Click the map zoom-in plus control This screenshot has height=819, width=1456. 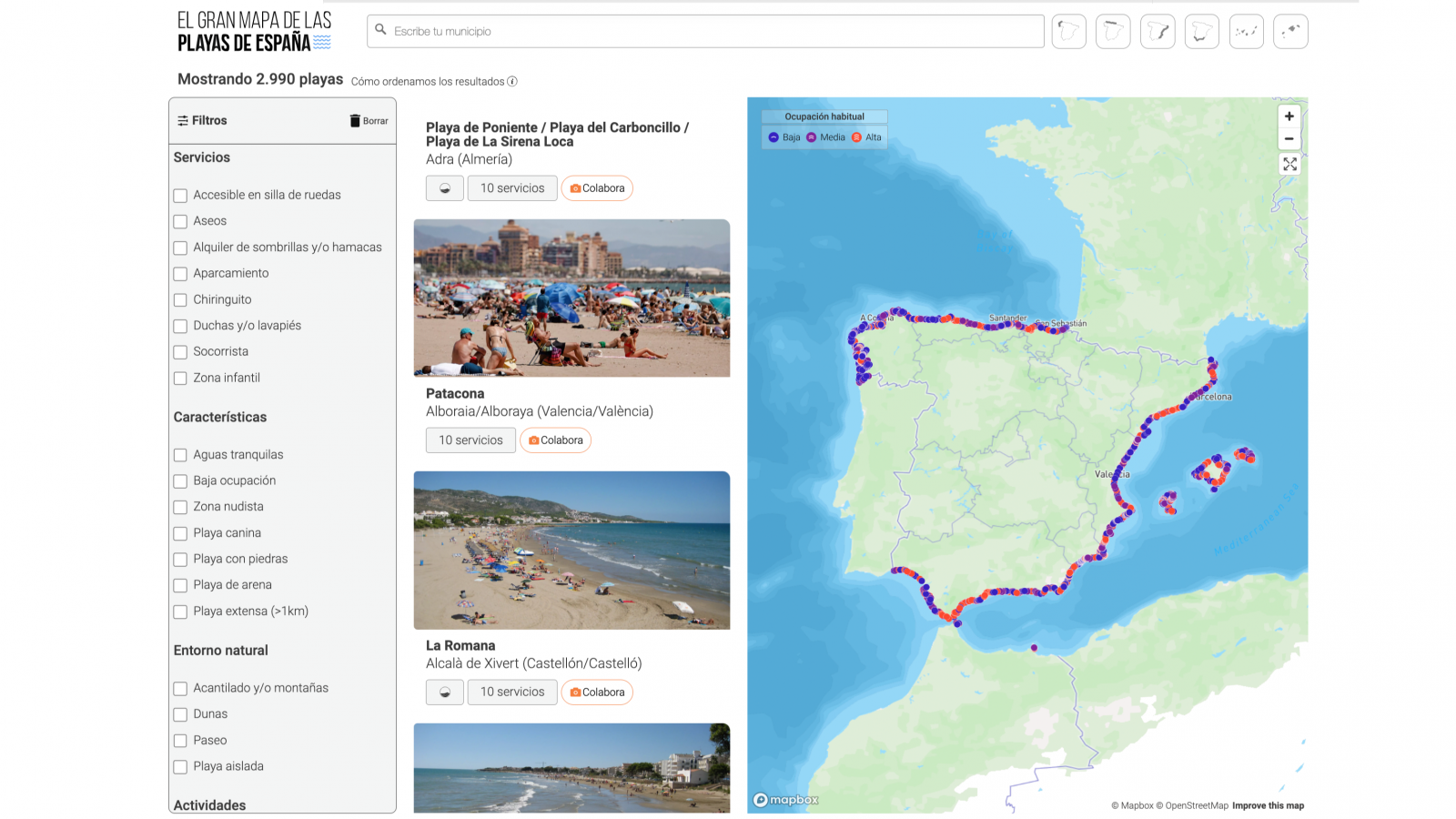[x=1289, y=116]
